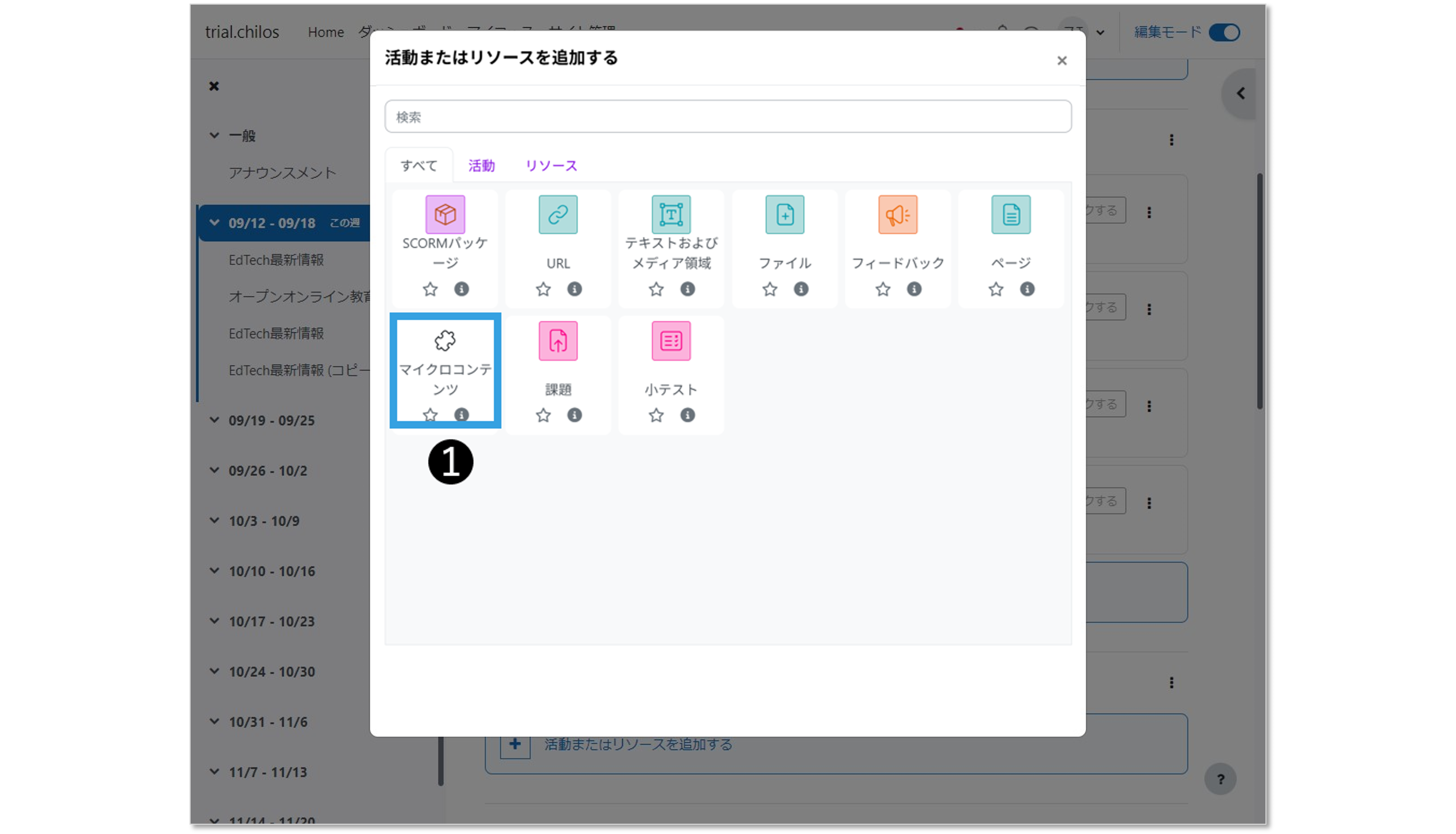Collapse the 一般 section in sidebar

(x=214, y=136)
